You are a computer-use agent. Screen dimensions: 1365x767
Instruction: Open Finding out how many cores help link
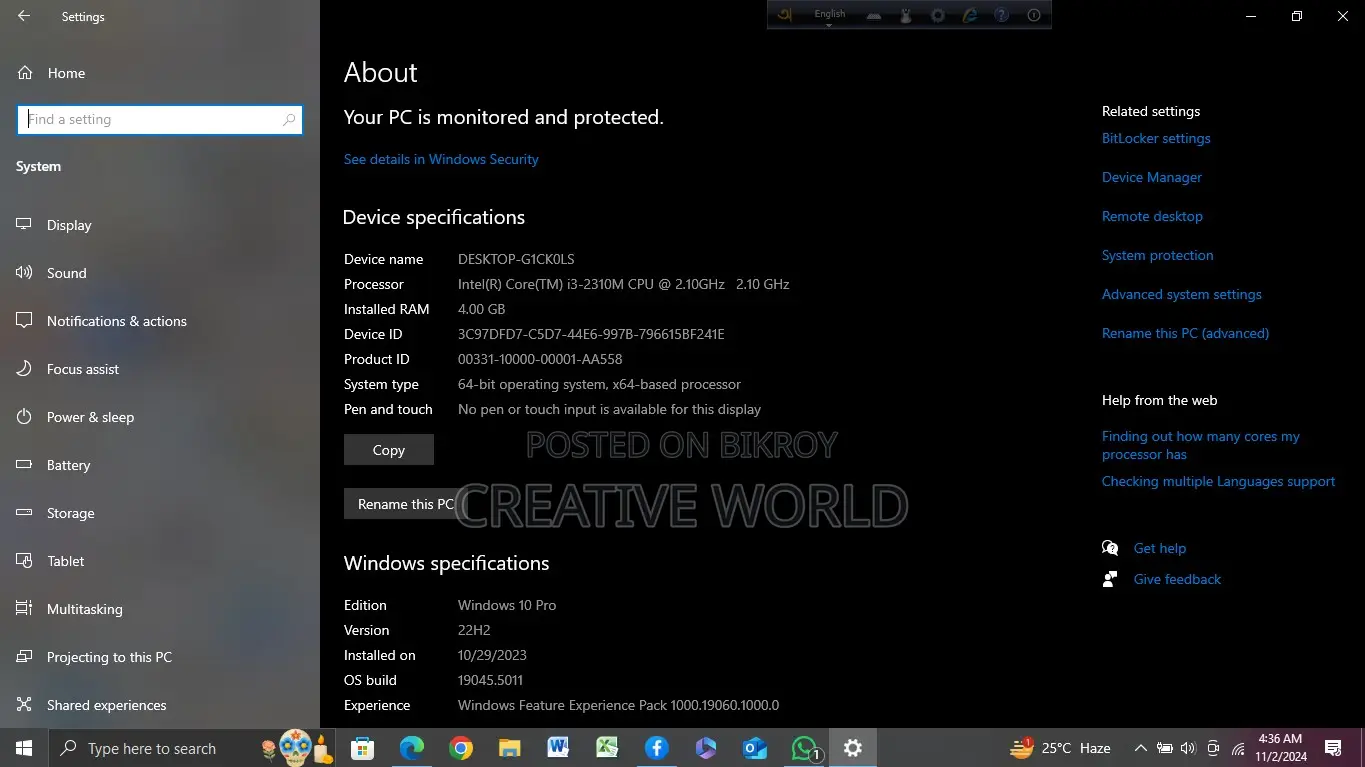pos(1201,445)
